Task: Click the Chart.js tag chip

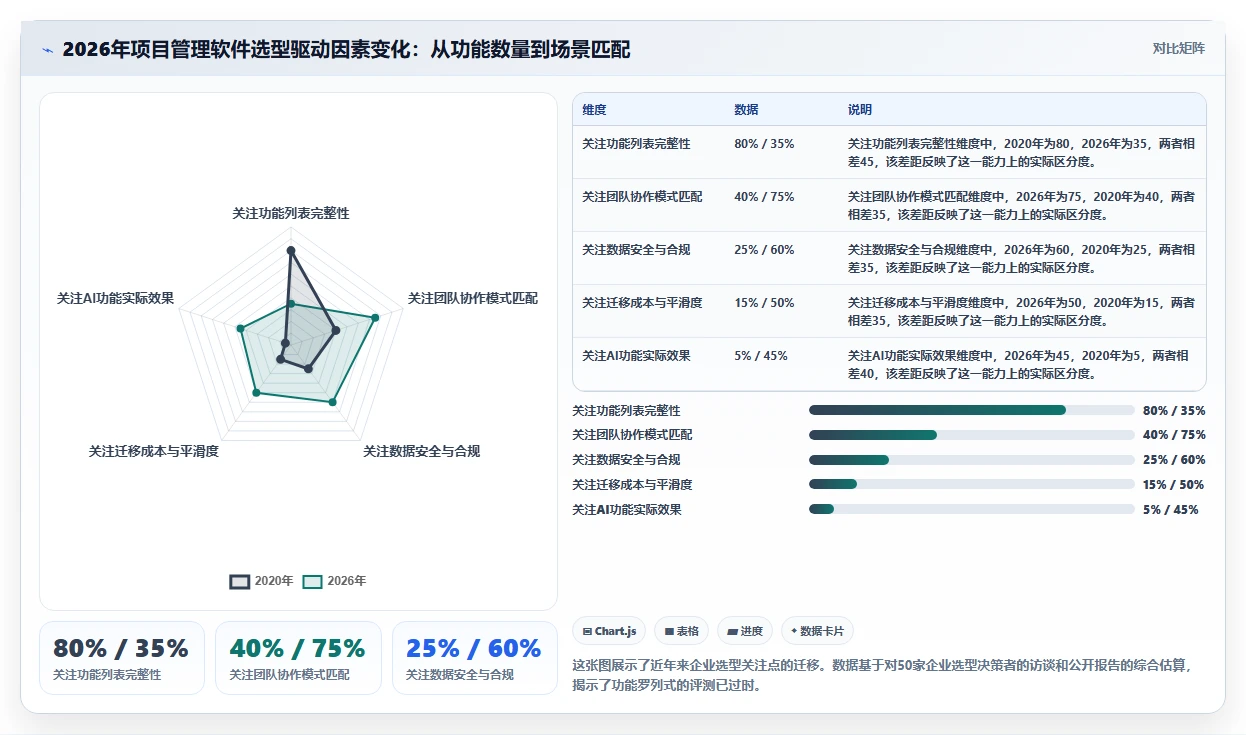Action: coord(609,631)
